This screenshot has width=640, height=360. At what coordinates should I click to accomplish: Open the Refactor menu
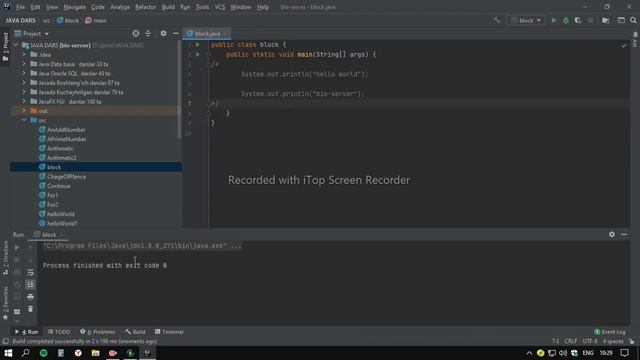coord(145,7)
